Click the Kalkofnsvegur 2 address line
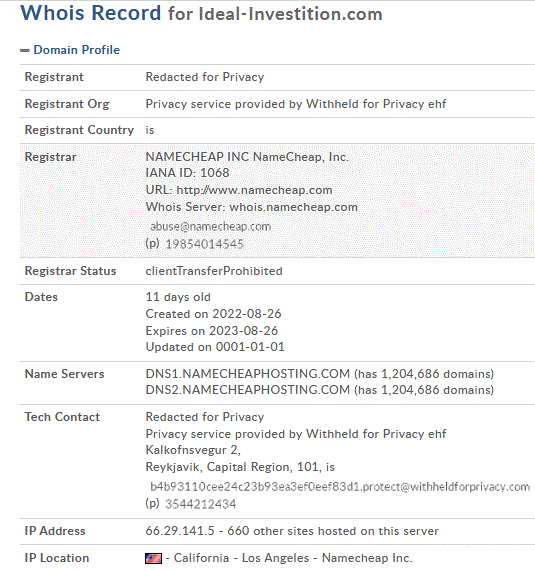Image resolution: width=535 pixels, height=570 pixels. (x=193, y=450)
